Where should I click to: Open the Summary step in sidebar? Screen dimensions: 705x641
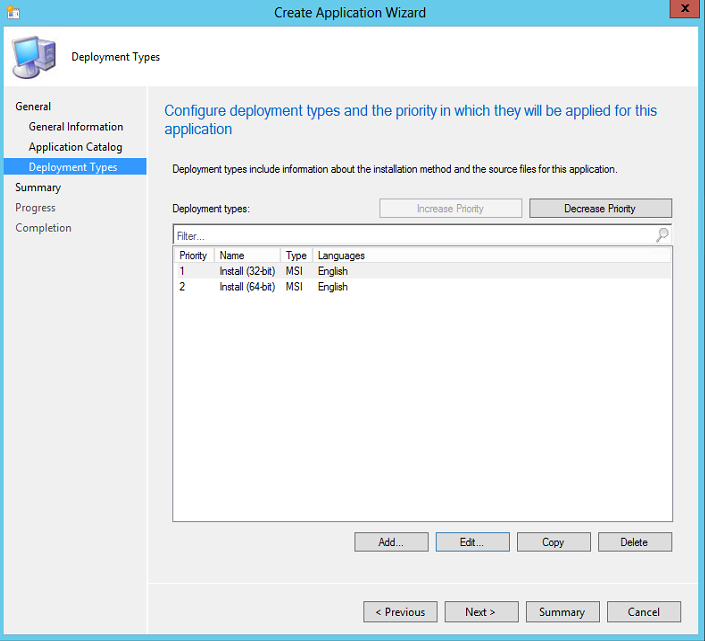point(38,187)
